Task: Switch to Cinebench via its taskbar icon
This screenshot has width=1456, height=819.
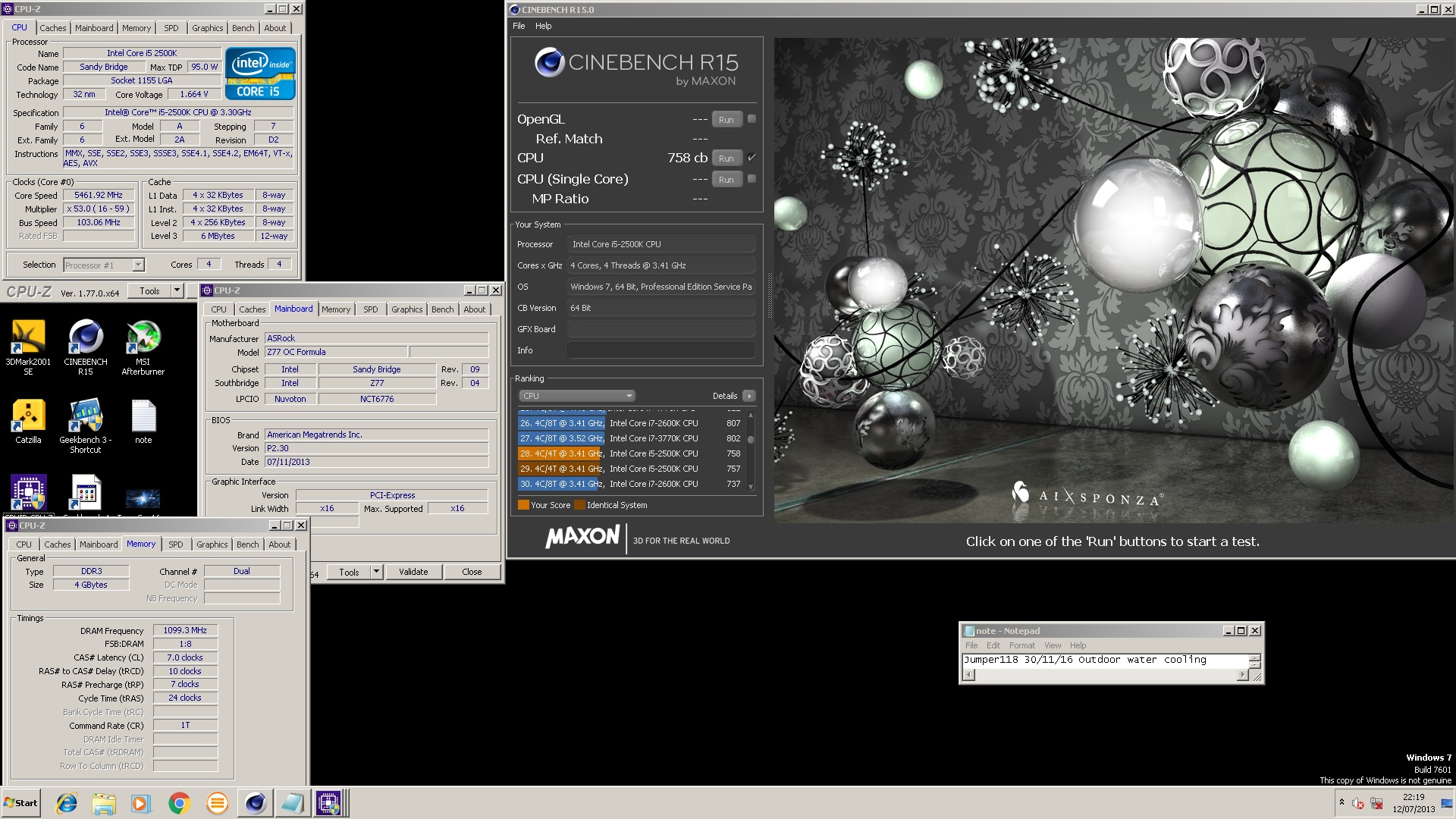Action: [255, 803]
